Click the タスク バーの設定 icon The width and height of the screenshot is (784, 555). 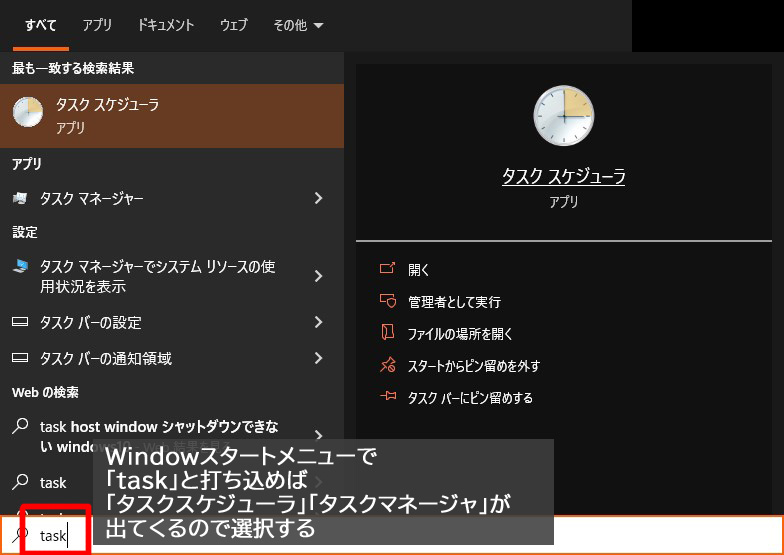(x=20, y=322)
